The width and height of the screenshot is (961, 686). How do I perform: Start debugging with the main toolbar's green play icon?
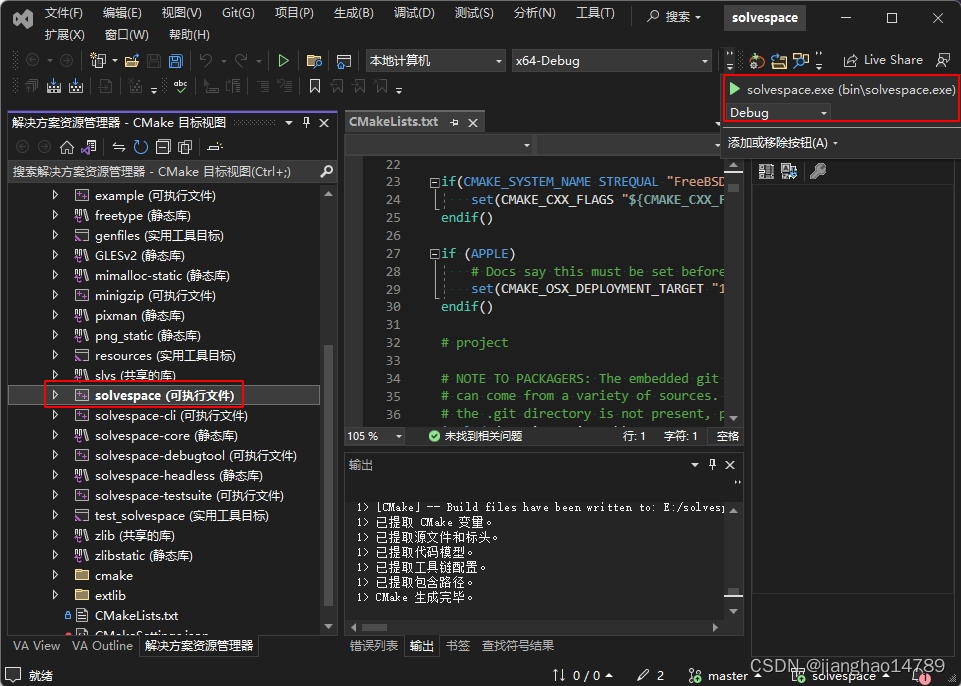click(x=283, y=60)
